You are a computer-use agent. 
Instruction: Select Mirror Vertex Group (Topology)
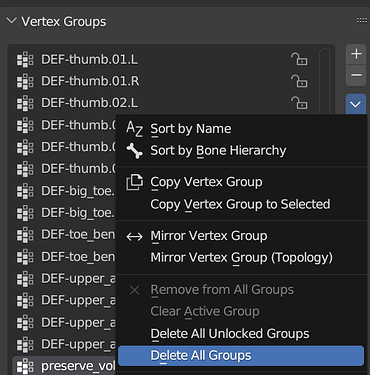pyautogui.click(x=241, y=258)
